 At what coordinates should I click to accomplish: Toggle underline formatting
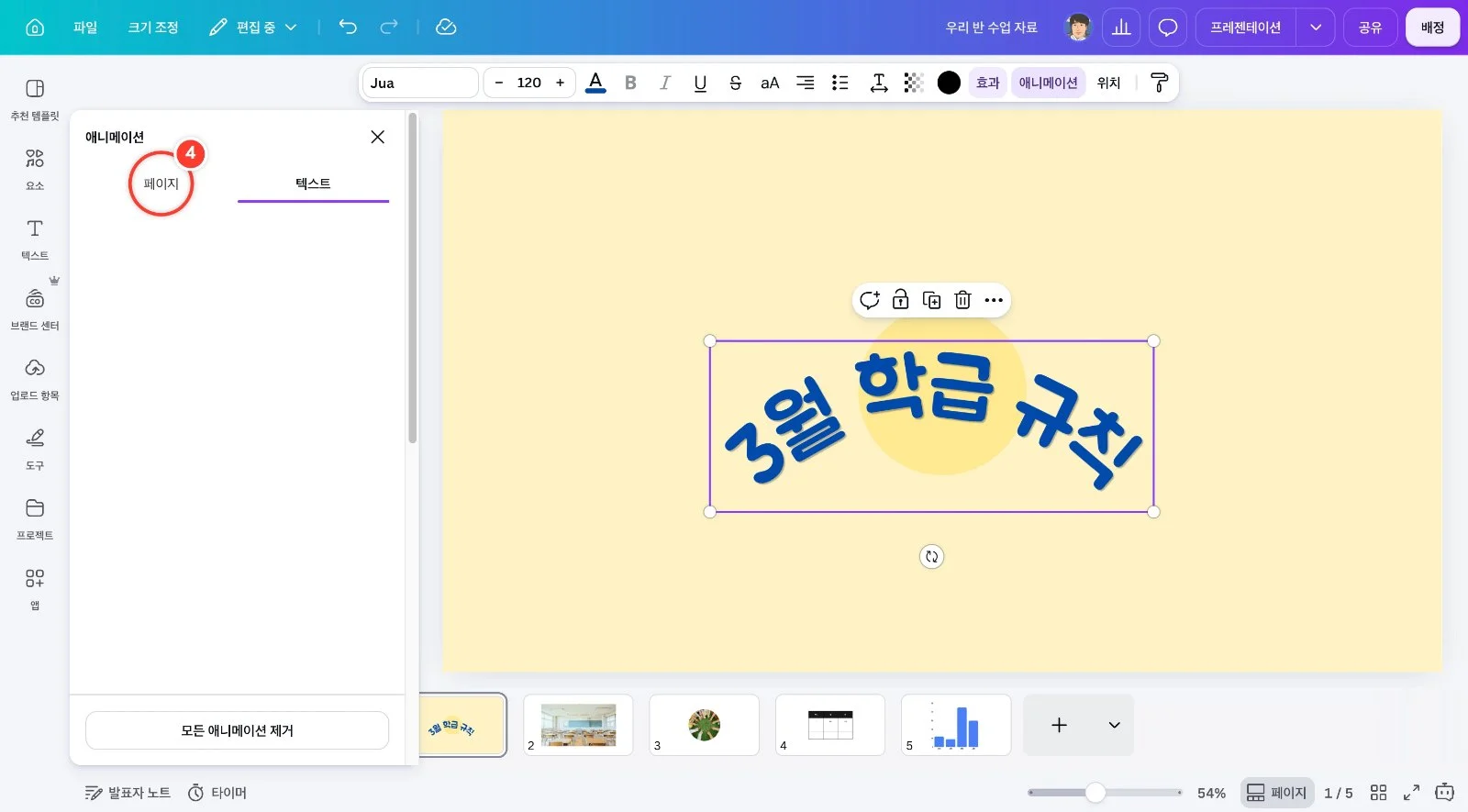pos(700,83)
